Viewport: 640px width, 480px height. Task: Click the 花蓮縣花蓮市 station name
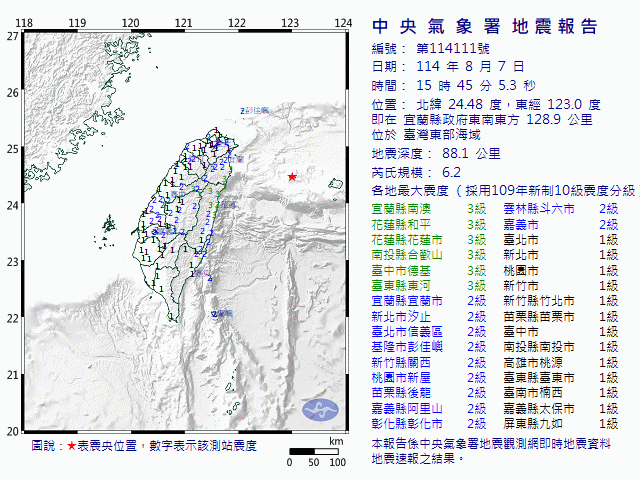point(407,240)
